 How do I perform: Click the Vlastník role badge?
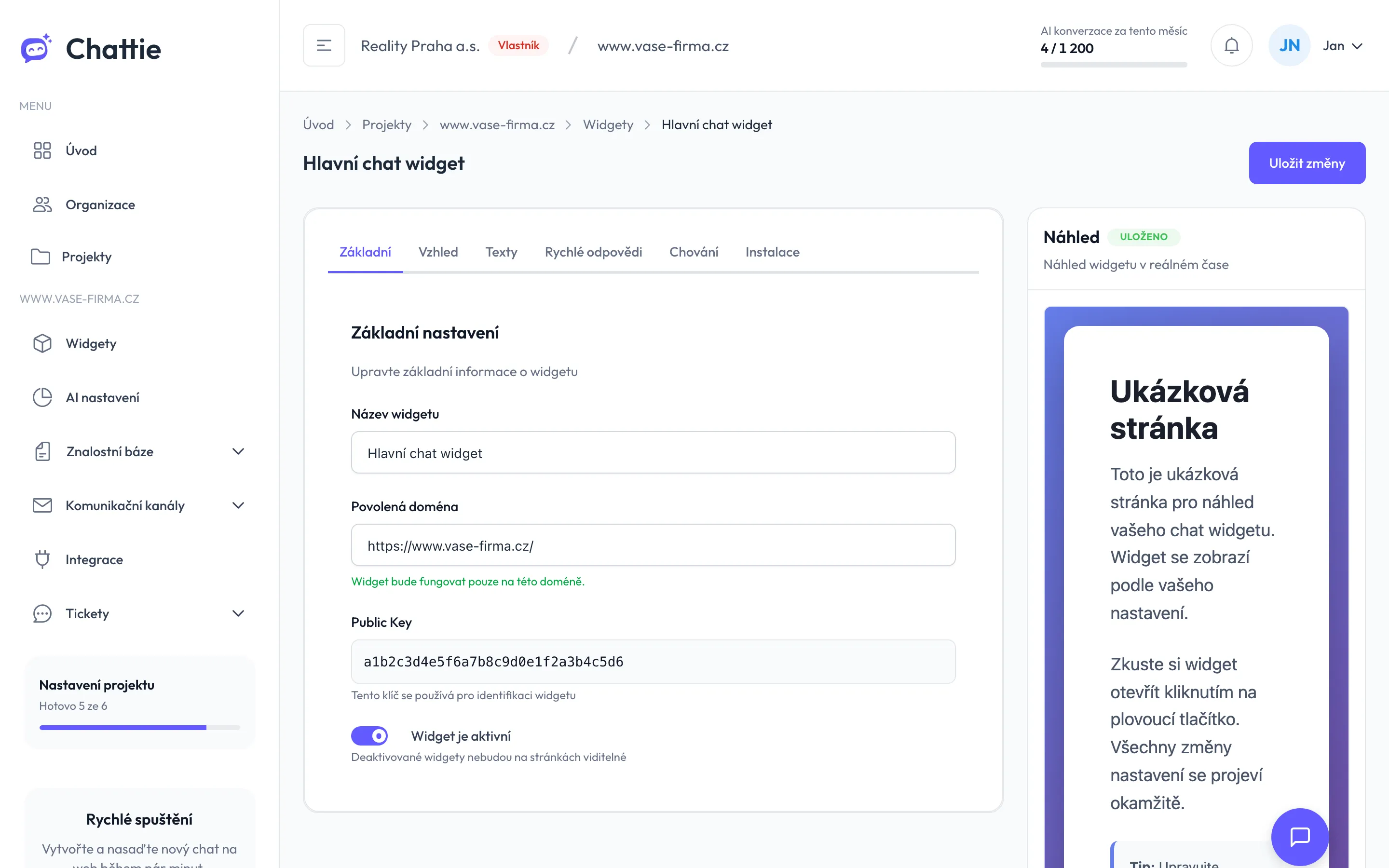click(518, 45)
